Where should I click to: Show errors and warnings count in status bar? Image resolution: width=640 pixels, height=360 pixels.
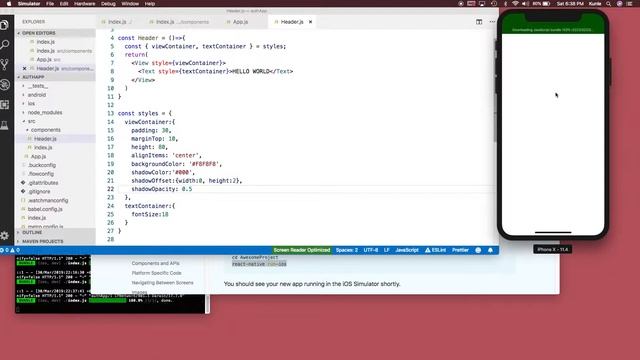[10, 250]
